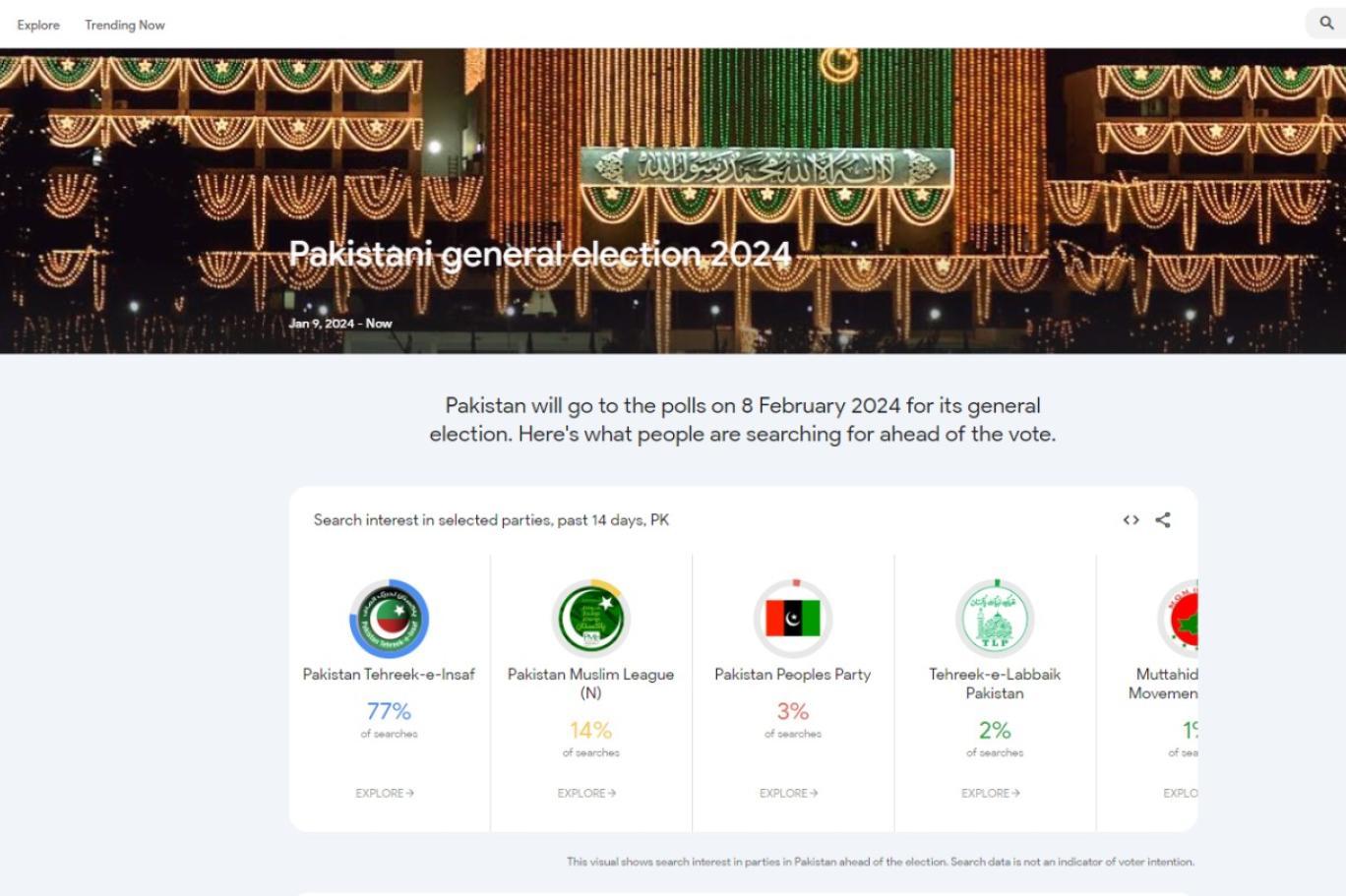This screenshot has height=896, width=1346.
Task: Open the embed code icon on the card
Action: (x=1130, y=519)
